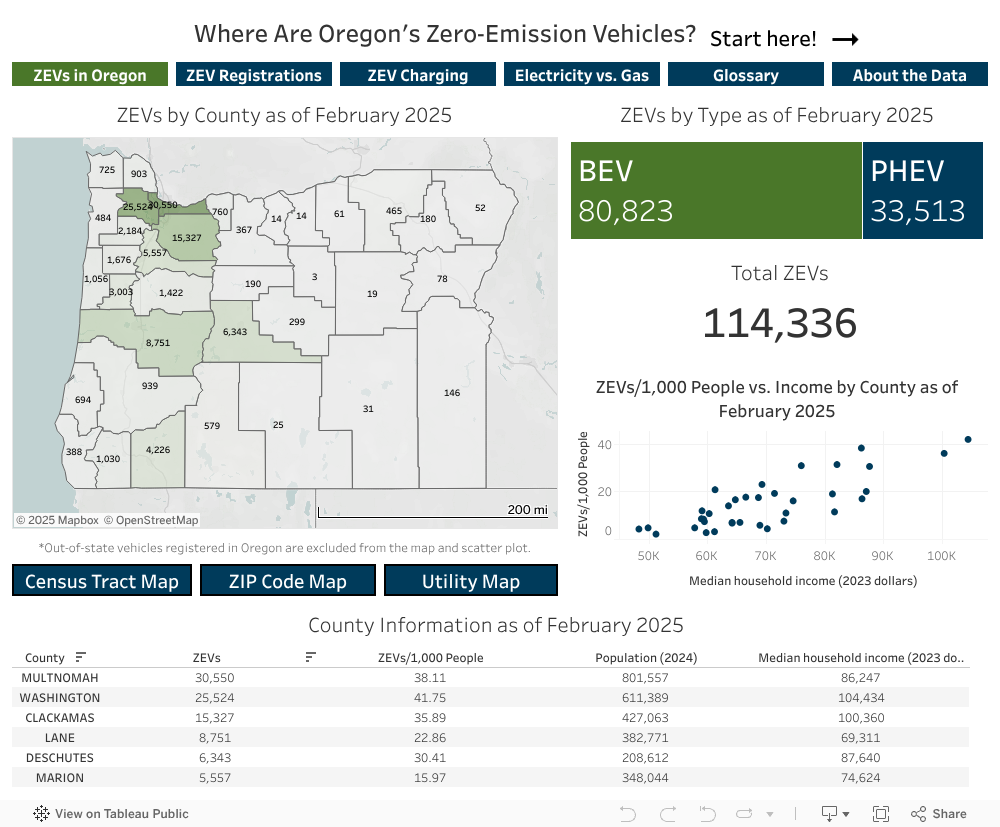Open the replay speed dropdown arrow

(768, 812)
